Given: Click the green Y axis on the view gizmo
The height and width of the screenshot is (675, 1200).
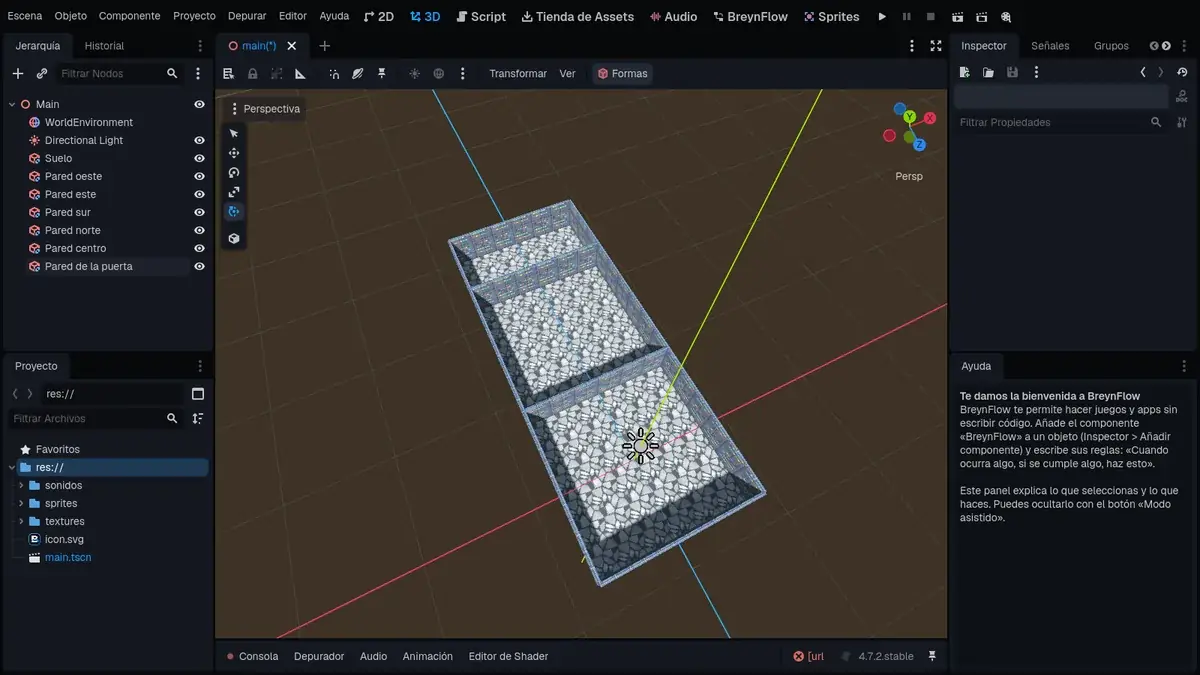Looking at the screenshot, I should (x=910, y=117).
